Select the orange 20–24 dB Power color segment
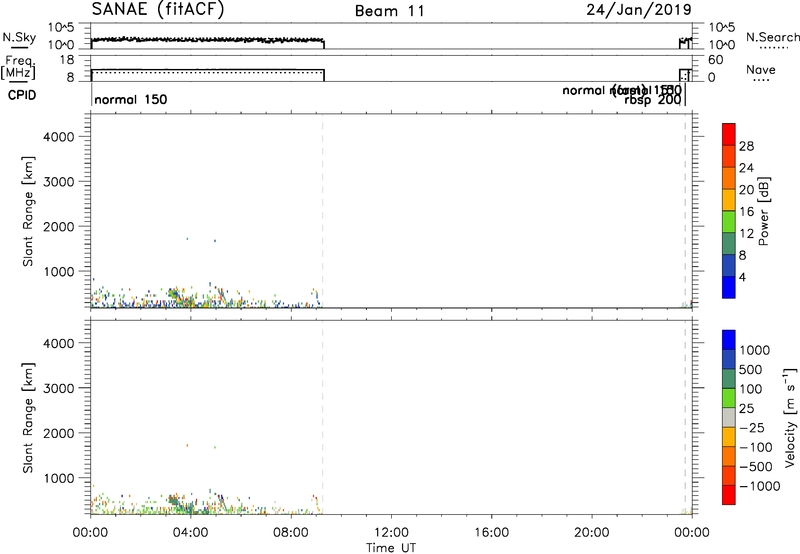This screenshot has width=800, height=554. click(729, 178)
